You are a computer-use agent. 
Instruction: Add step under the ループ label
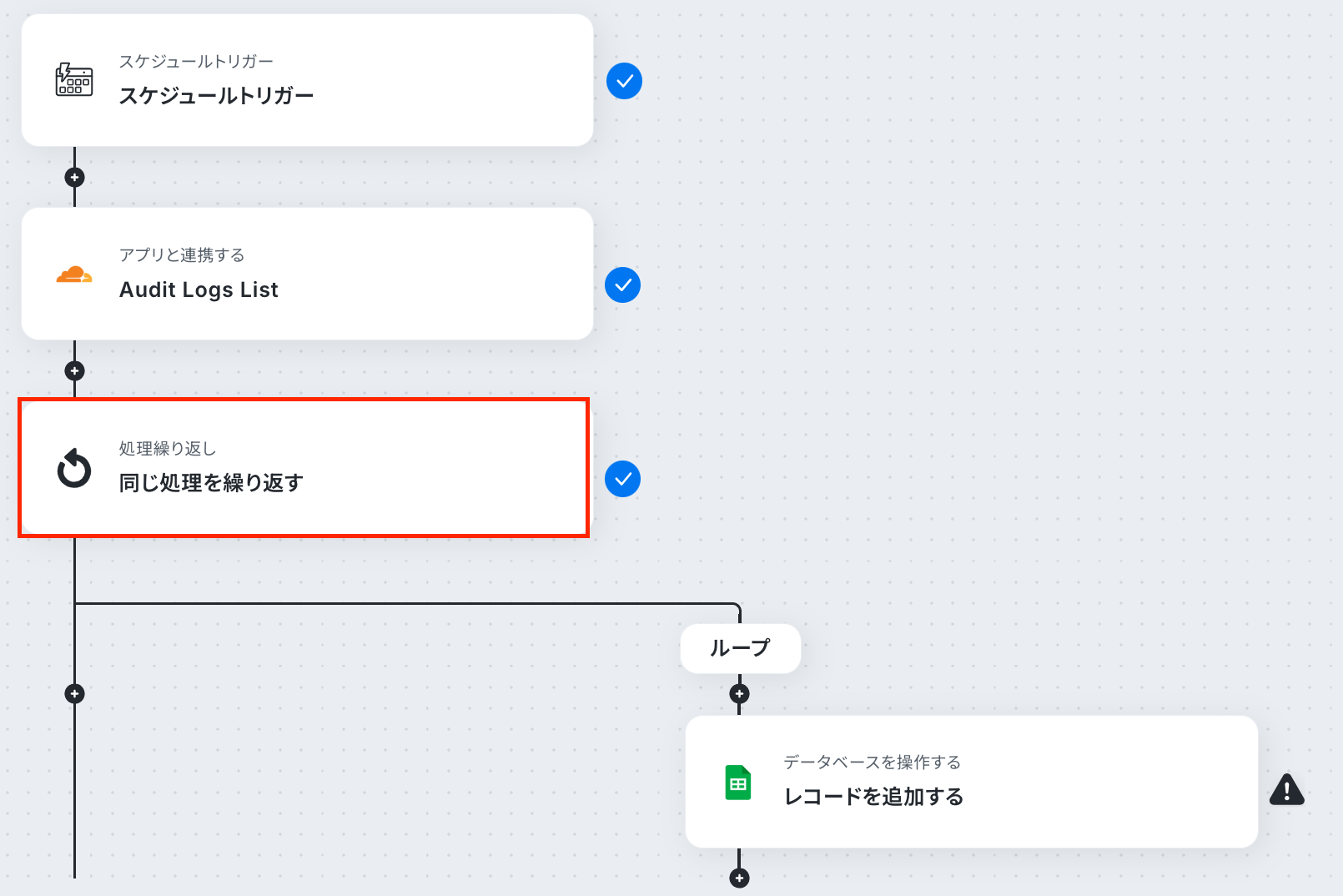point(739,693)
